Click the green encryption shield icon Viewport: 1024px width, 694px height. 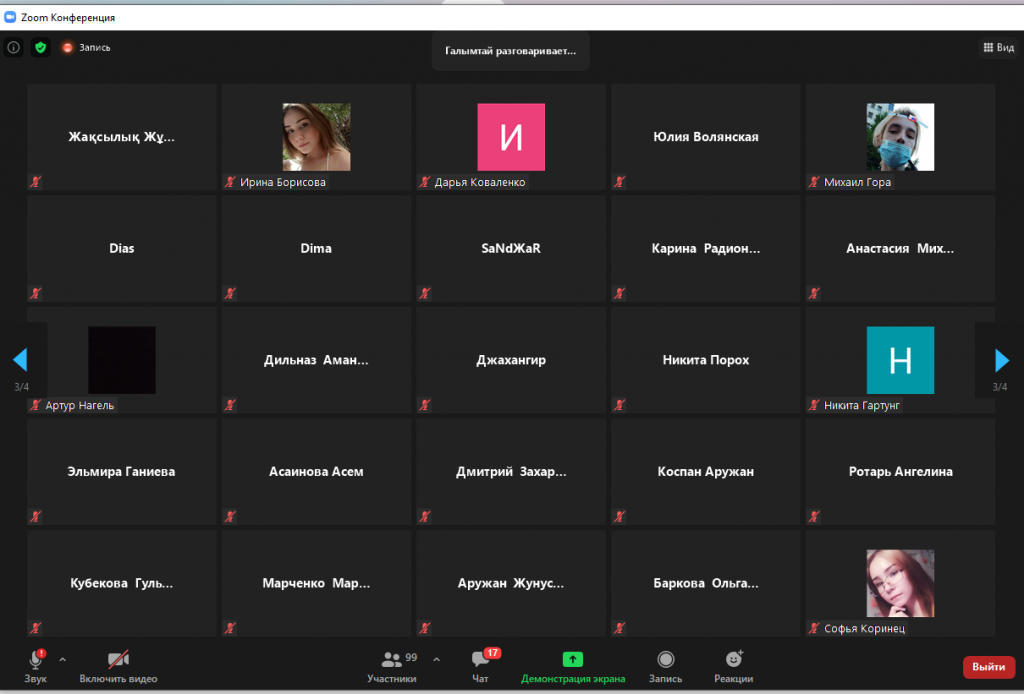pyautogui.click(x=40, y=47)
